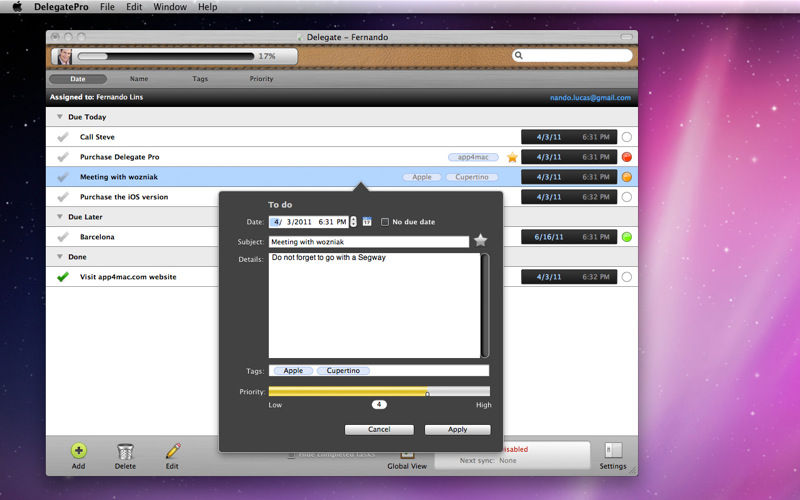Click the Priority slider bar in popup
Viewport: 800px width, 500px height.
pos(379,391)
